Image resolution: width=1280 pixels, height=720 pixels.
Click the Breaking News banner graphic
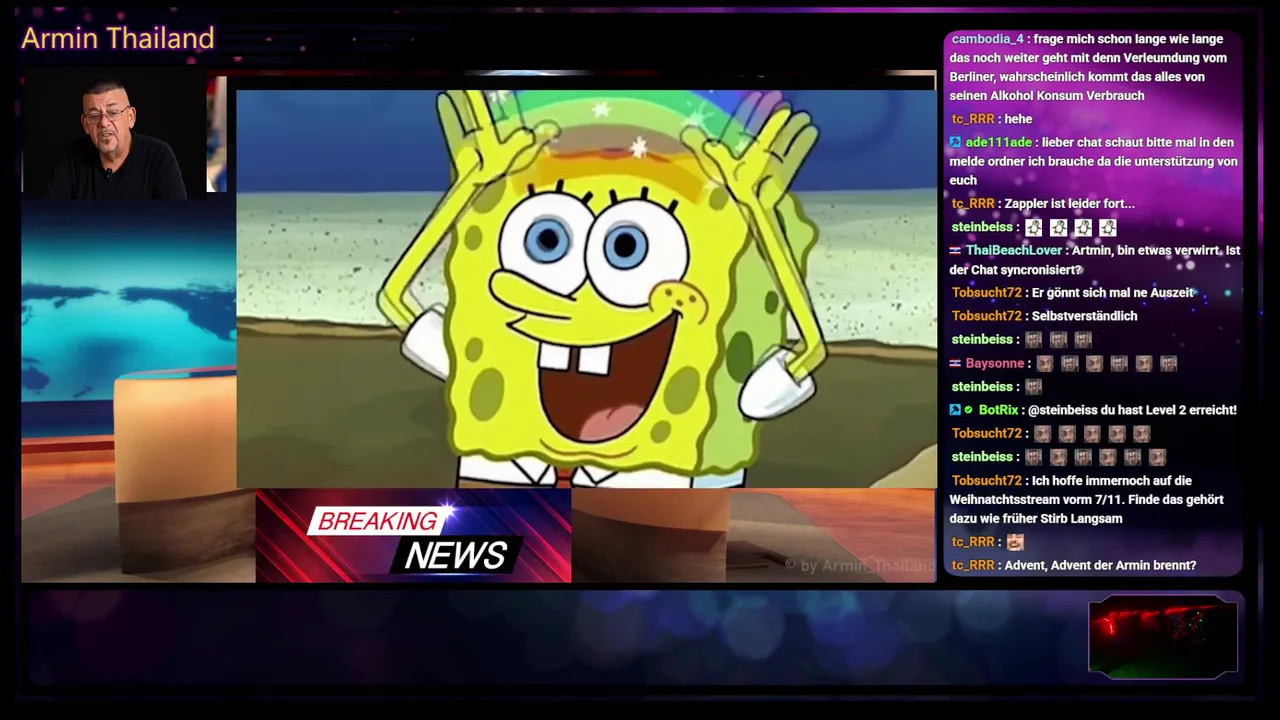click(413, 536)
